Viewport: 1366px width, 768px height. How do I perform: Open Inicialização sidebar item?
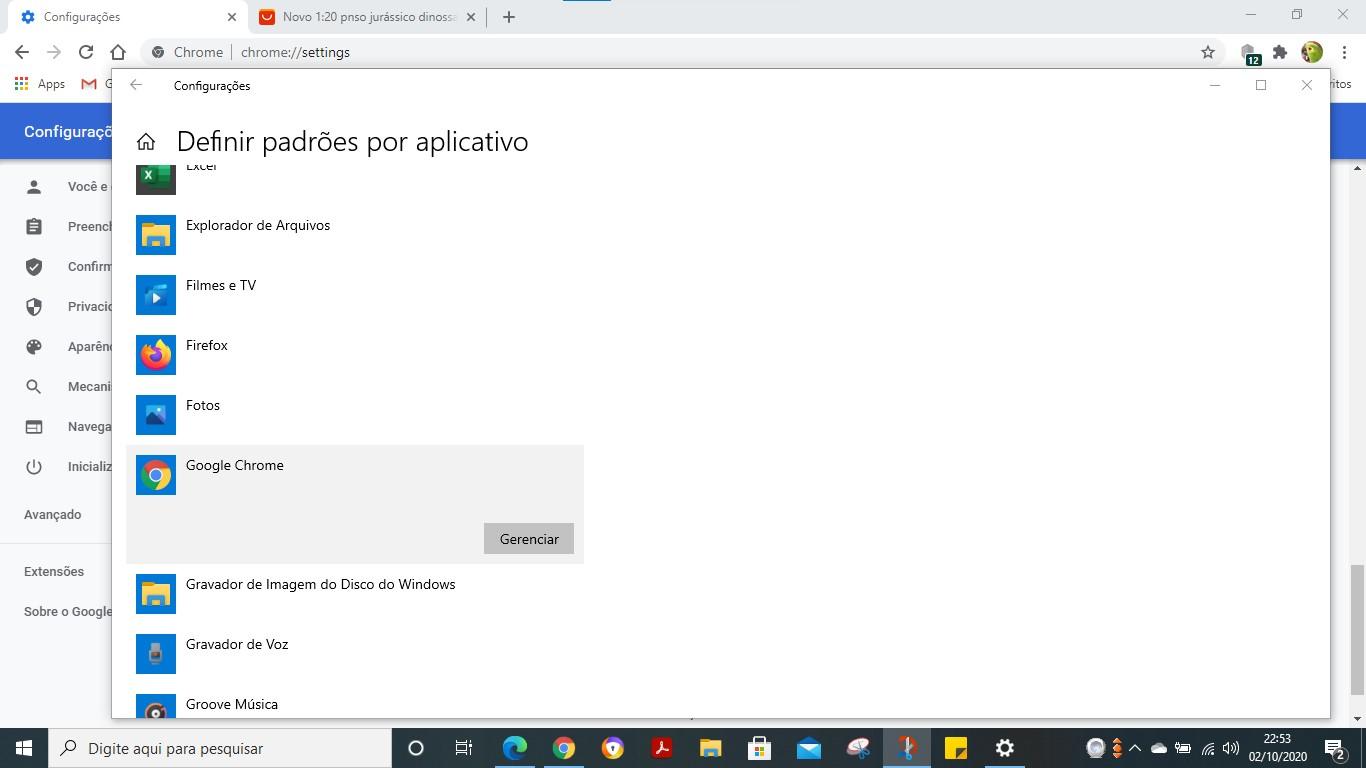[x=56, y=467]
